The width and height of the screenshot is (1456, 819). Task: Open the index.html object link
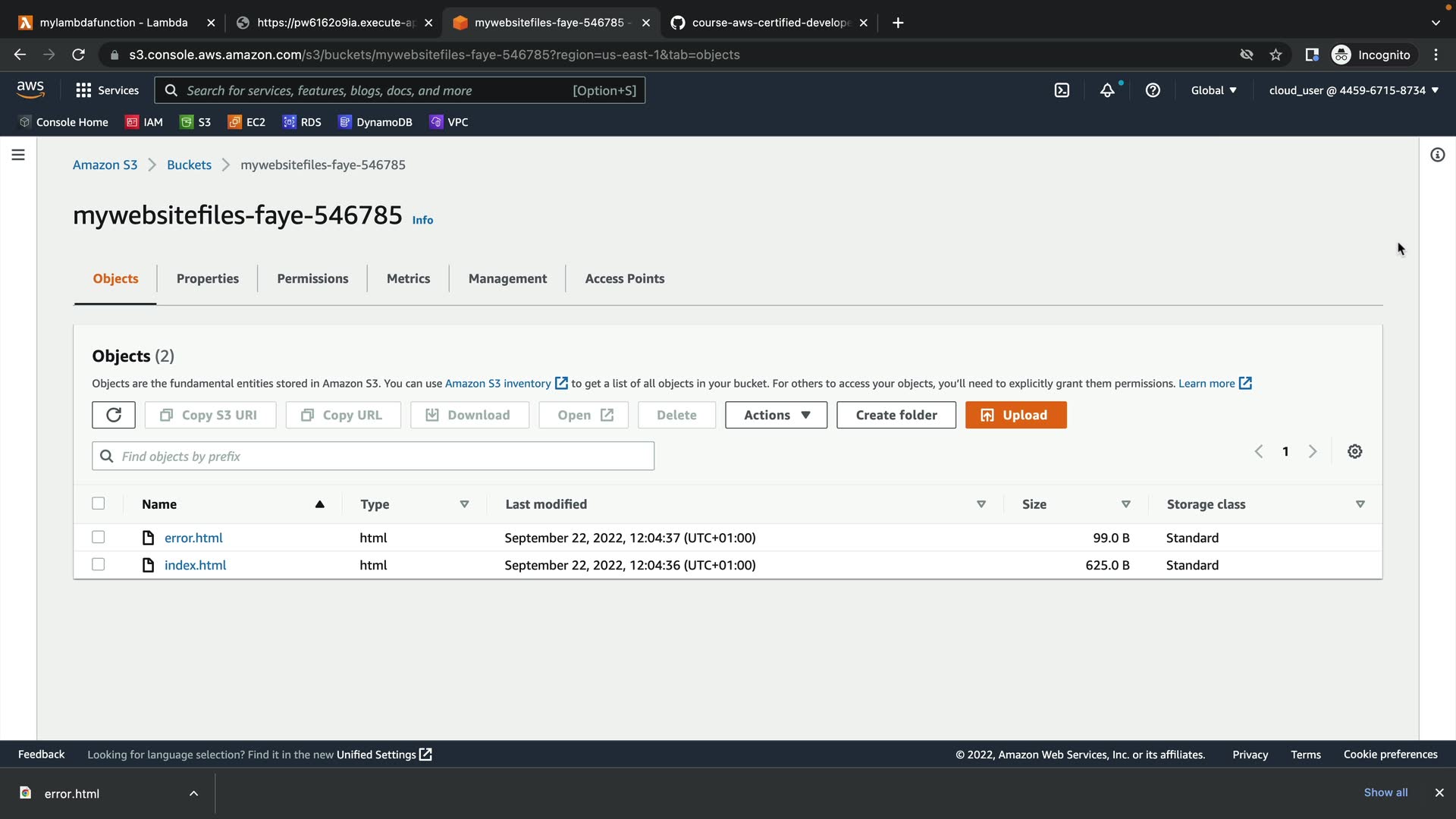click(195, 565)
